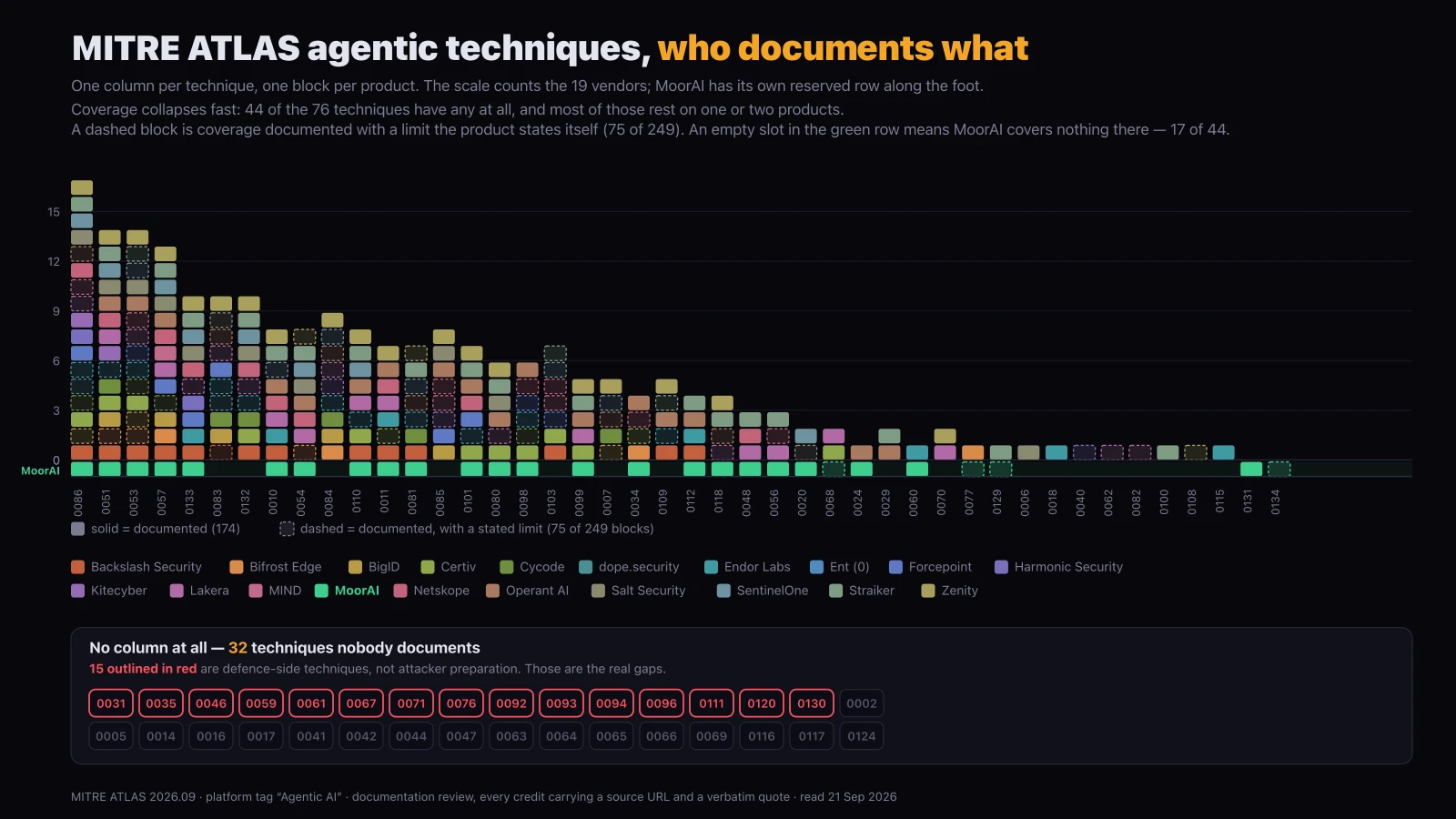Click the BigID legend color swatch

(356, 567)
